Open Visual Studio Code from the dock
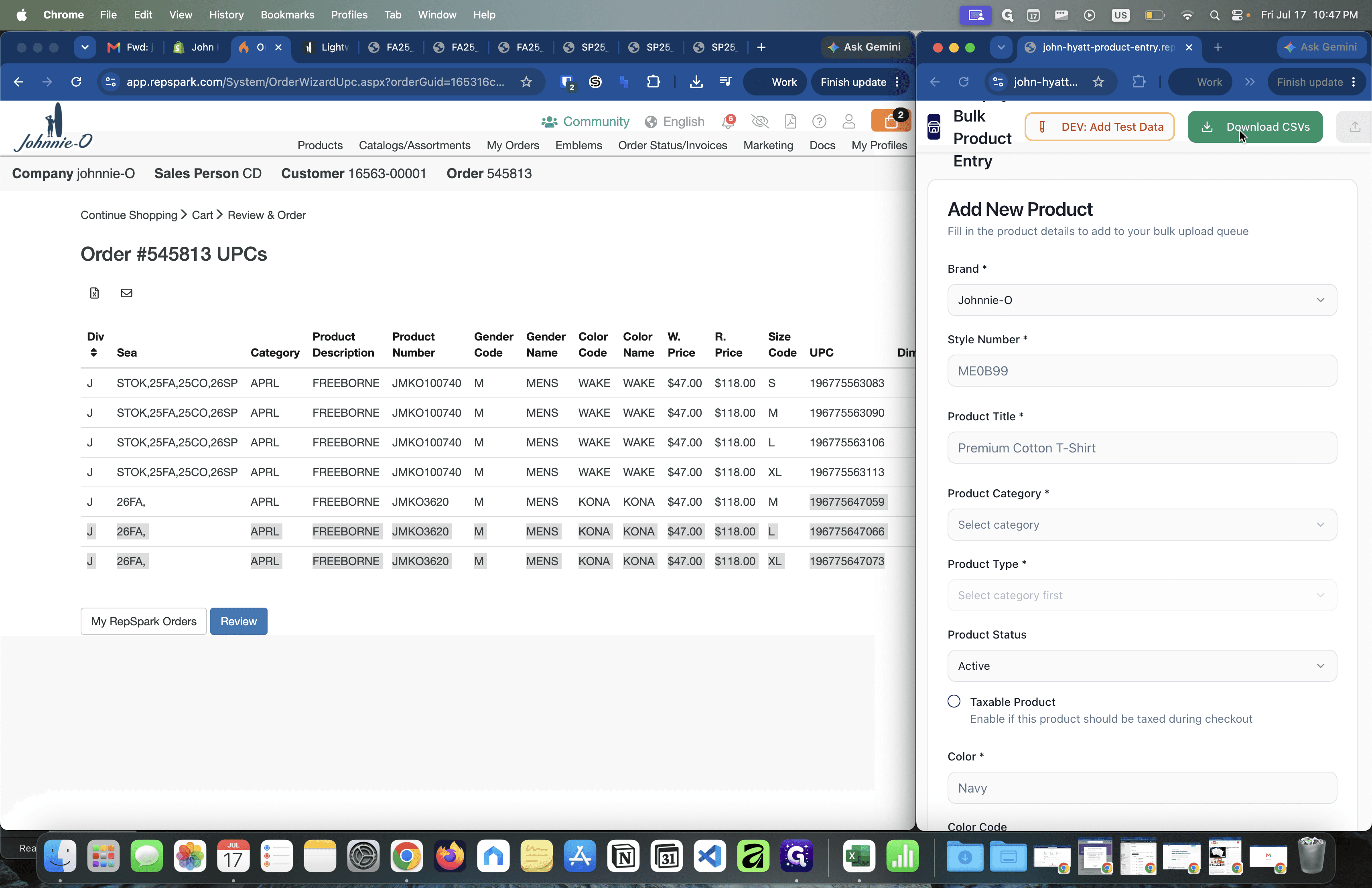The image size is (1372, 888). (x=710, y=856)
